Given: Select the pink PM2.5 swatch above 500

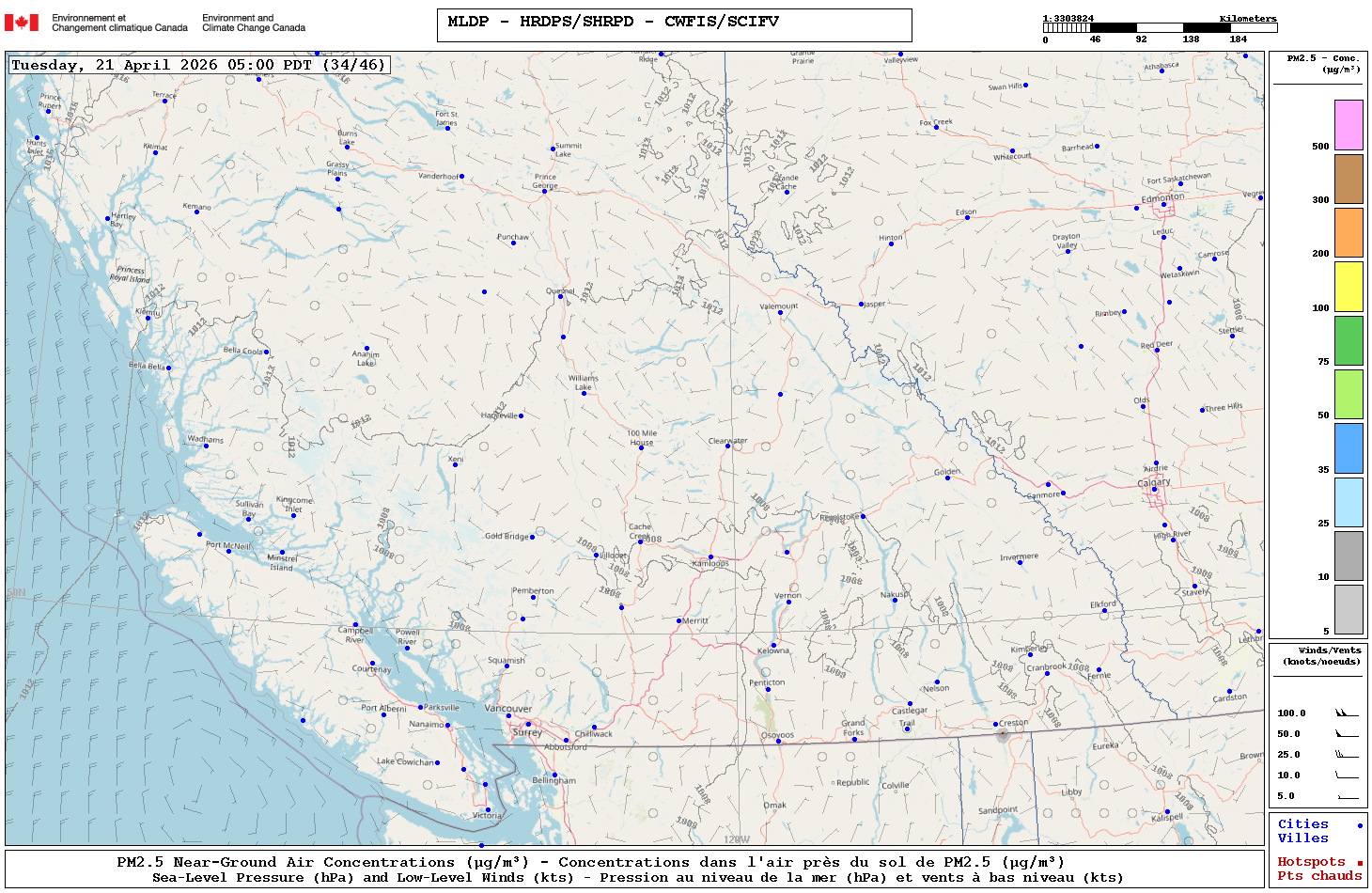Looking at the screenshot, I should click(1349, 125).
